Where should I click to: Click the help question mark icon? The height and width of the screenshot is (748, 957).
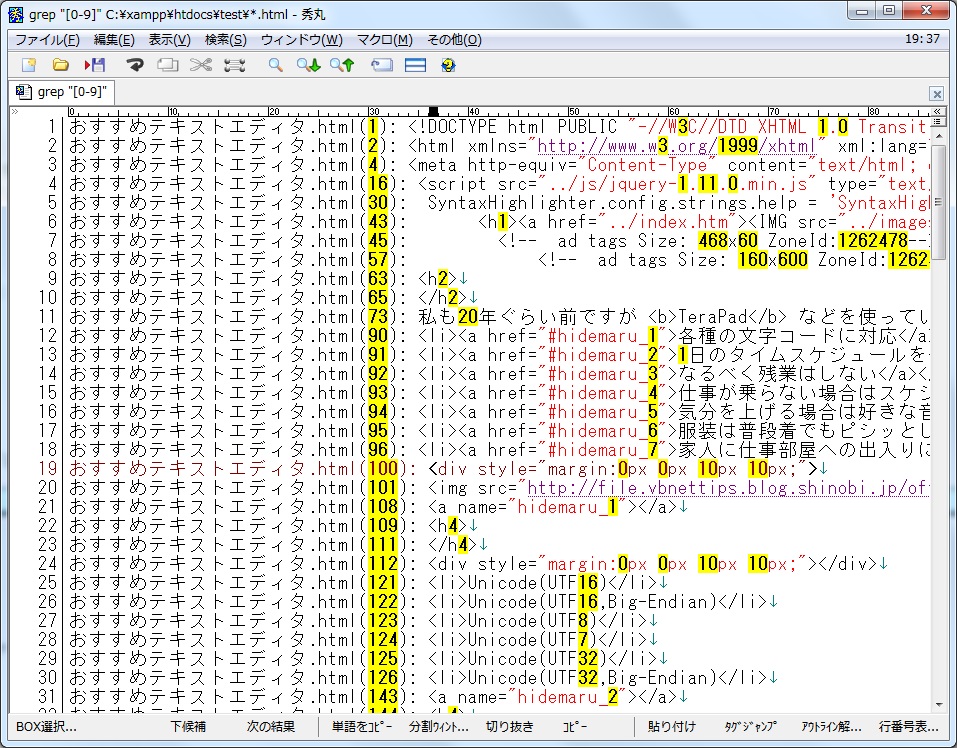449,65
